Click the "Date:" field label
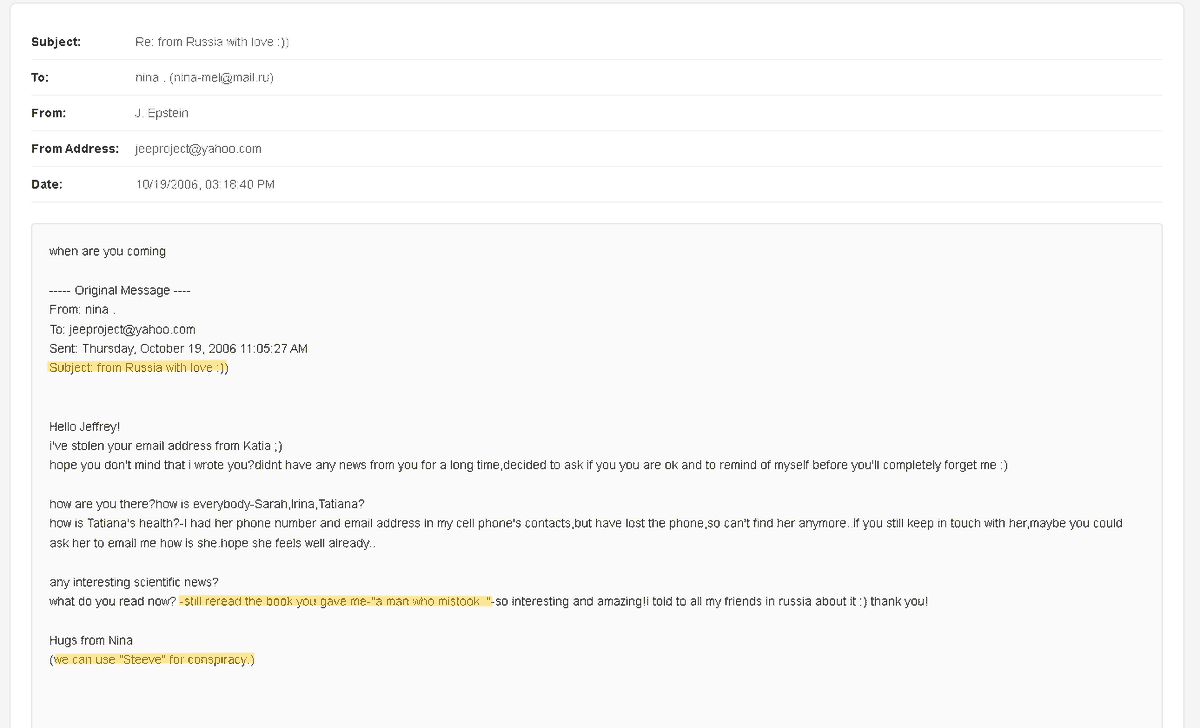This screenshot has height=728, width=1200. (x=47, y=184)
